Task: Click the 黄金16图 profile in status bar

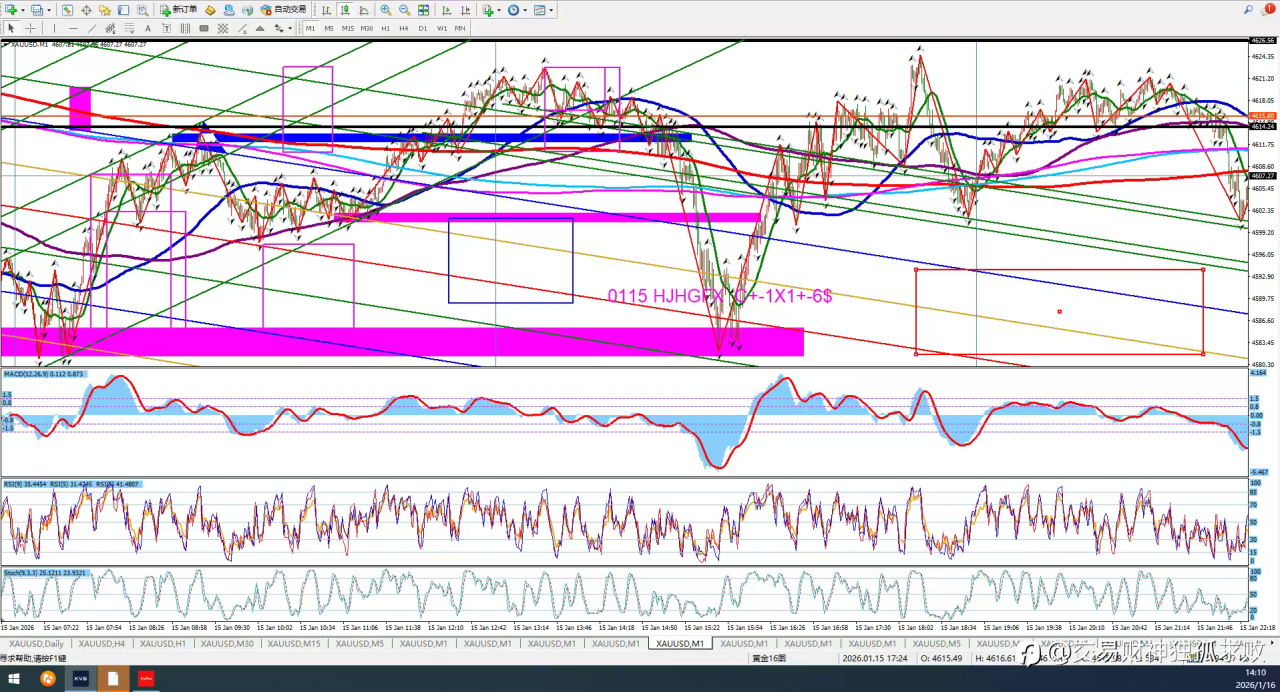Action: [x=770, y=658]
